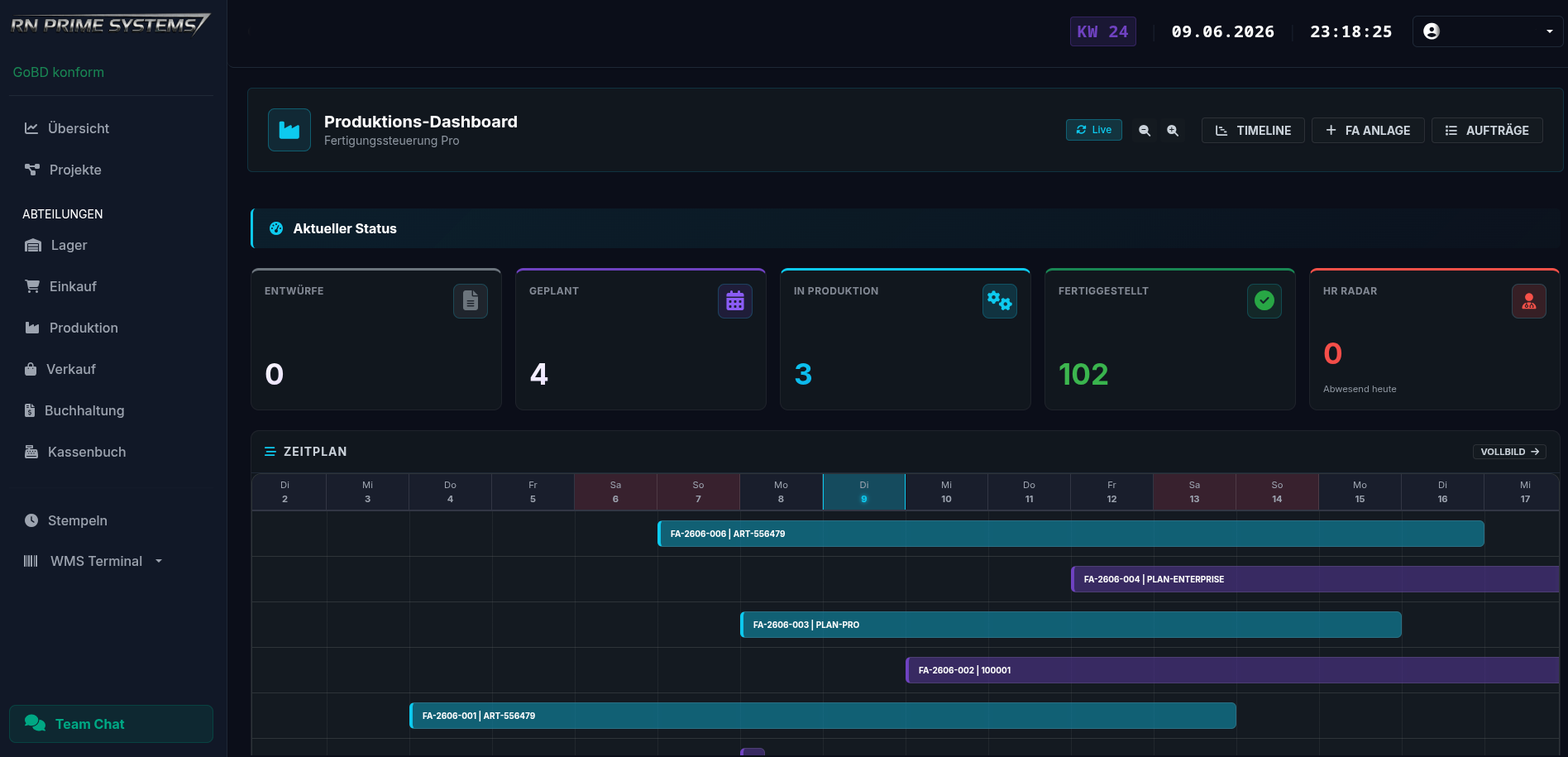
Task: Open the Team Chat button
Action: click(x=111, y=724)
